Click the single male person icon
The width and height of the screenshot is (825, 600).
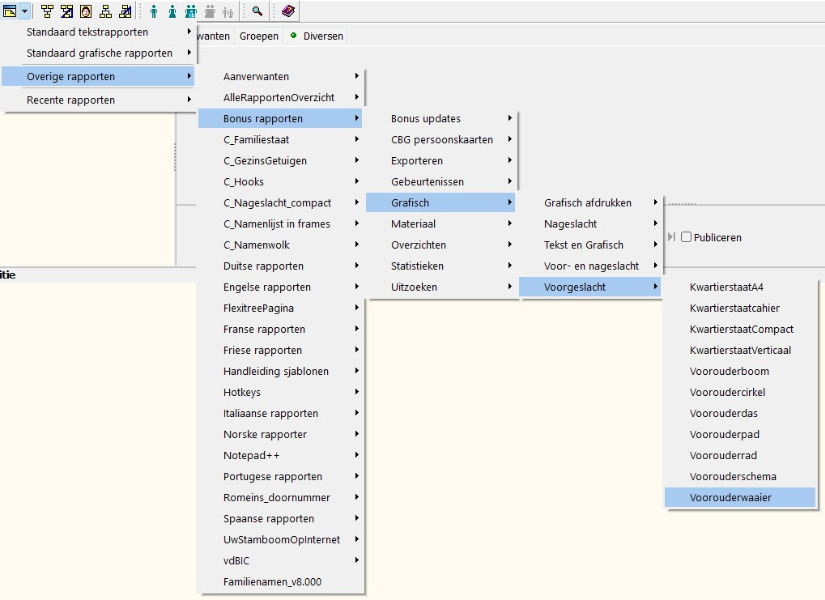pyautogui.click(x=154, y=10)
